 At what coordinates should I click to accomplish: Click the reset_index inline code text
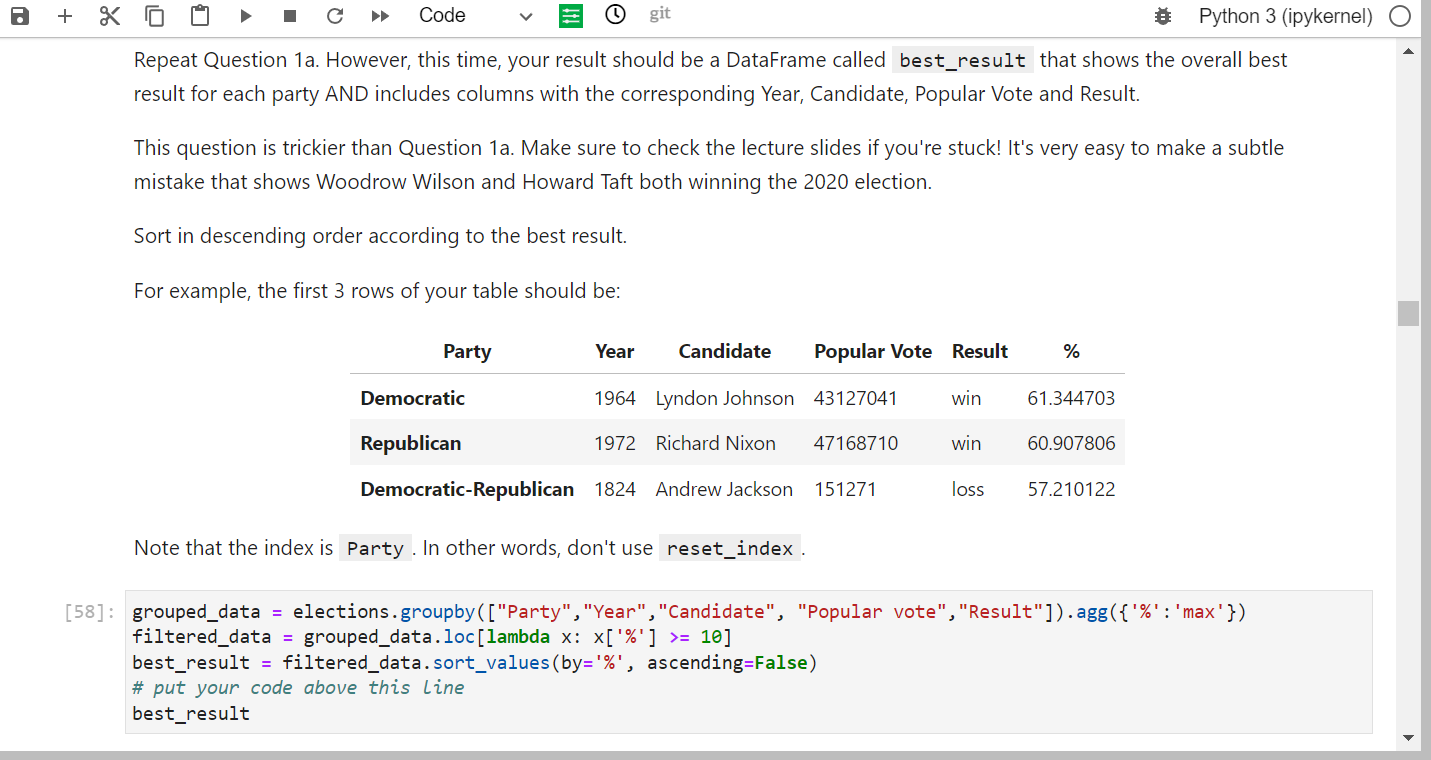point(729,548)
